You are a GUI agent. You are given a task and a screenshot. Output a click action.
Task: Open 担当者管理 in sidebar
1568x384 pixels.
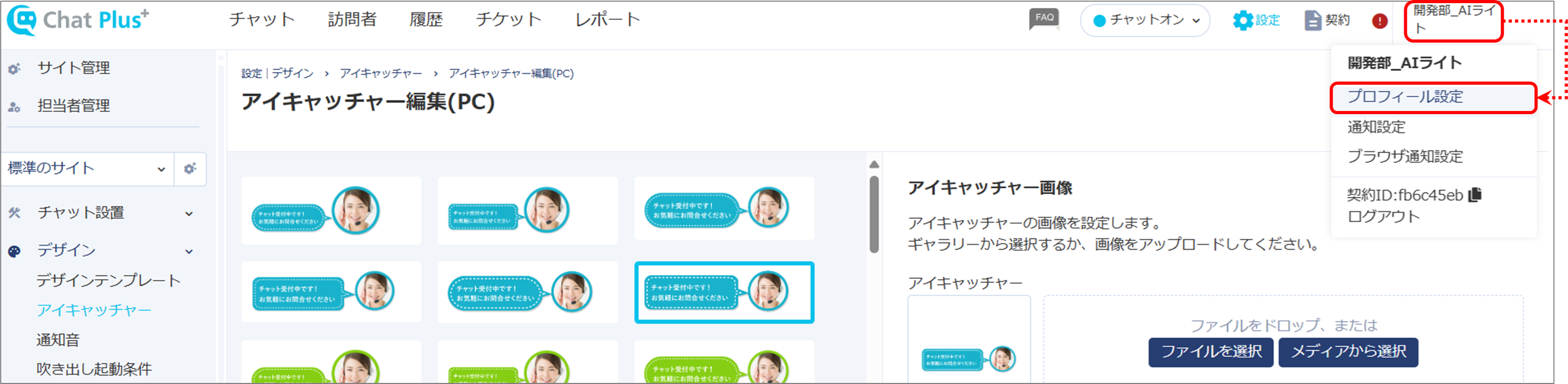74,106
